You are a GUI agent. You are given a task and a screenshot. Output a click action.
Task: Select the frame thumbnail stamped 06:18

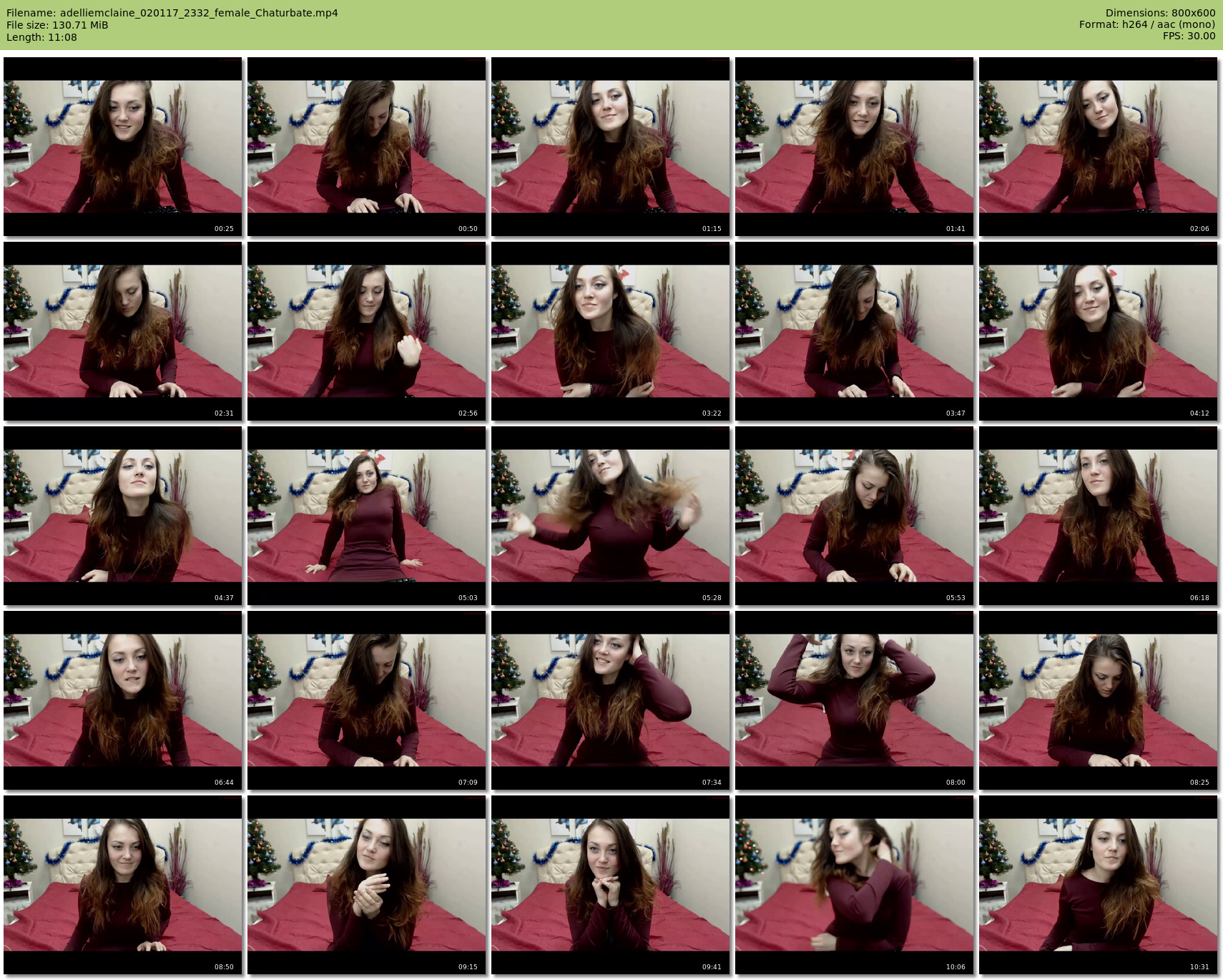coord(1099,516)
